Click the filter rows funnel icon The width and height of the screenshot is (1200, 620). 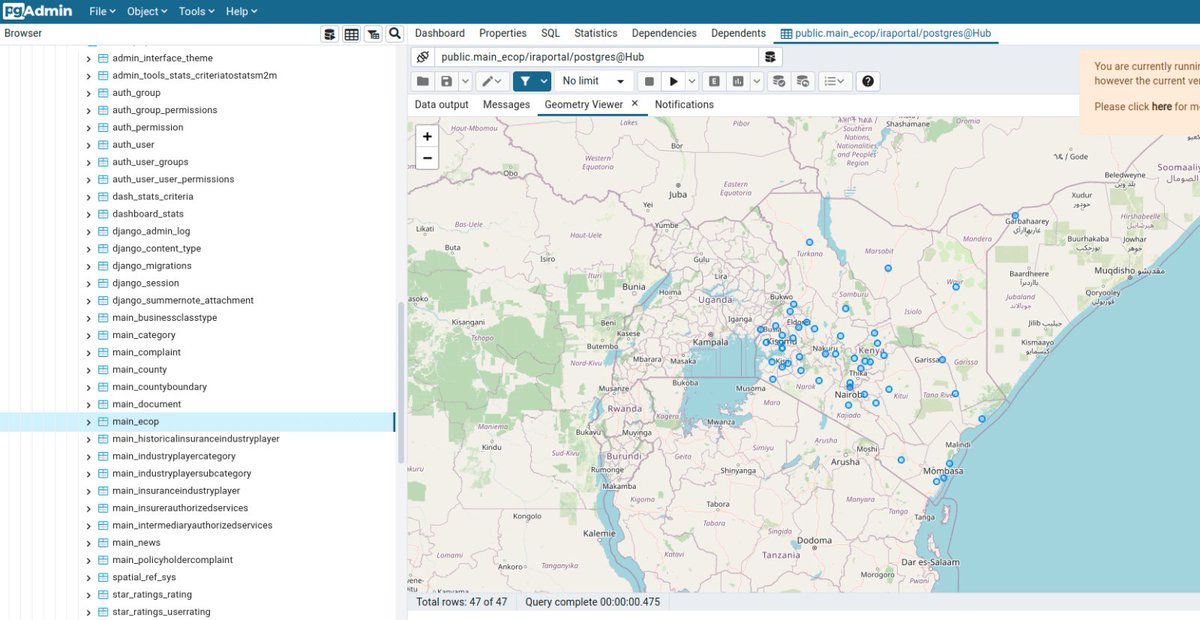pos(526,81)
